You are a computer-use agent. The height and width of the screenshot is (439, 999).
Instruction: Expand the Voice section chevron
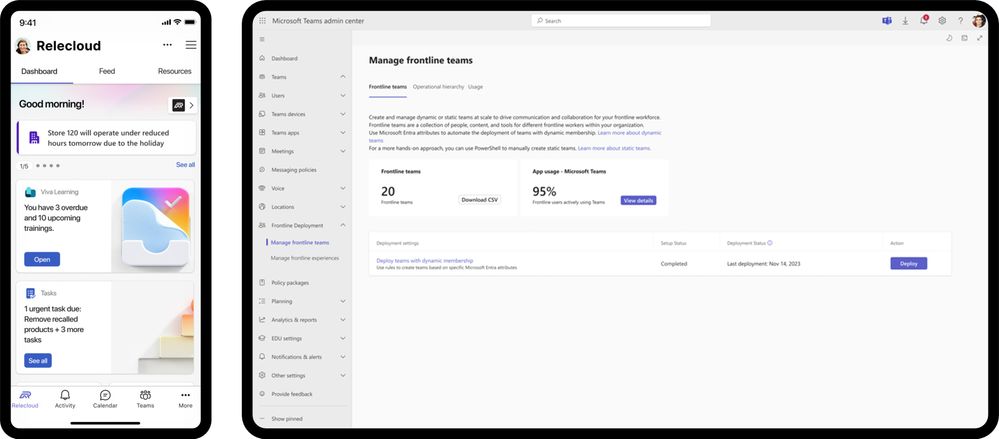(343, 189)
